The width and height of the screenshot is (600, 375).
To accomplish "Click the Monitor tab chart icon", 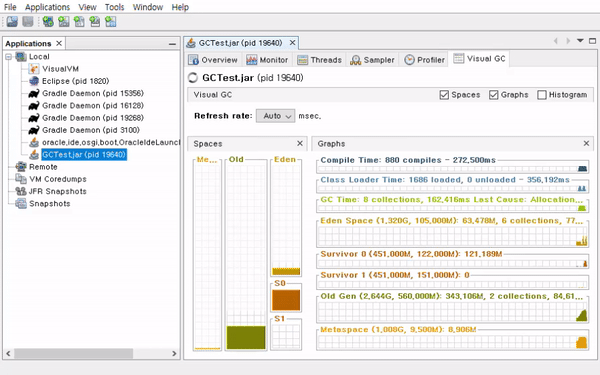I will (x=251, y=60).
